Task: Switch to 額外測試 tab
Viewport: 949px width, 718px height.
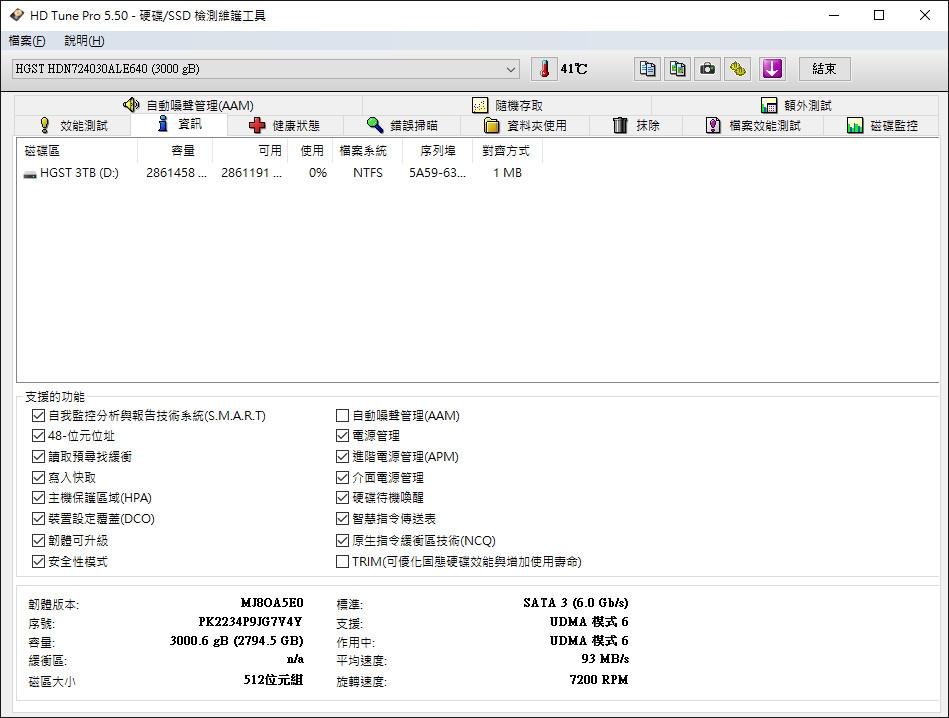Action: tap(795, 105)
